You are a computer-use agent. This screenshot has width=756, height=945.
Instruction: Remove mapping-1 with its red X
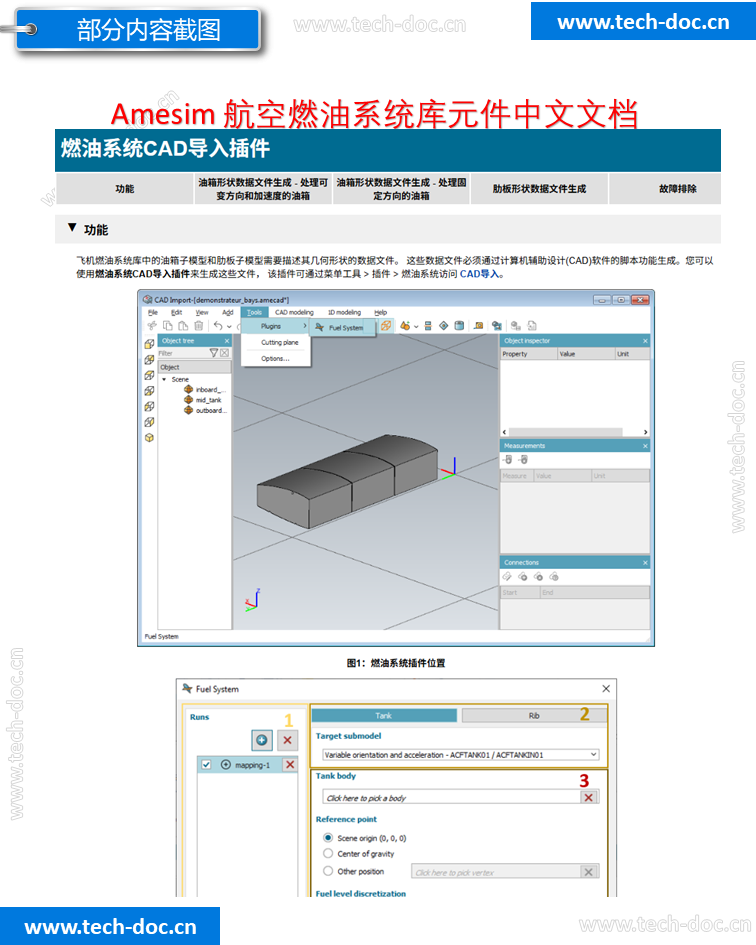(x=290, y=764)
